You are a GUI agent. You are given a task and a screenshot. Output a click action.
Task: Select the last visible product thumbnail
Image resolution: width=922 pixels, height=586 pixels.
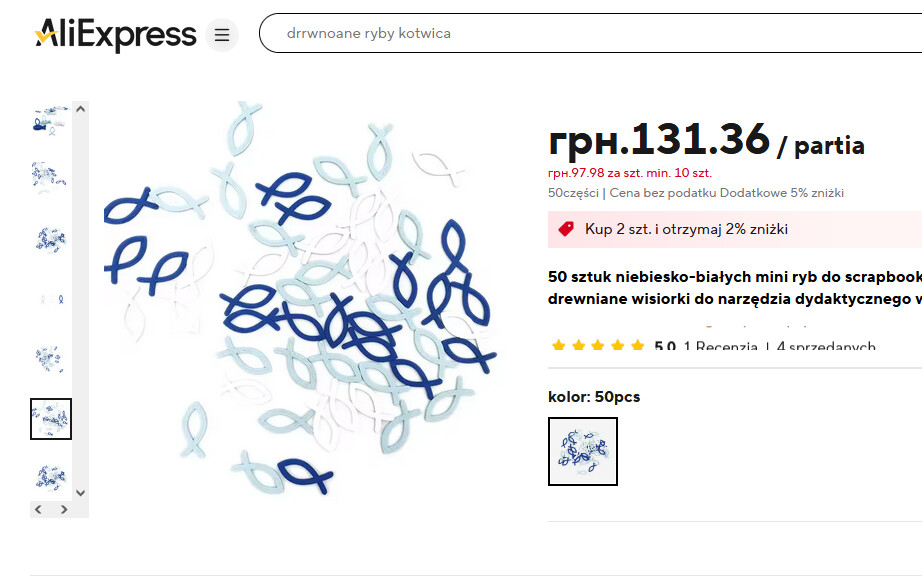[50, 476]
